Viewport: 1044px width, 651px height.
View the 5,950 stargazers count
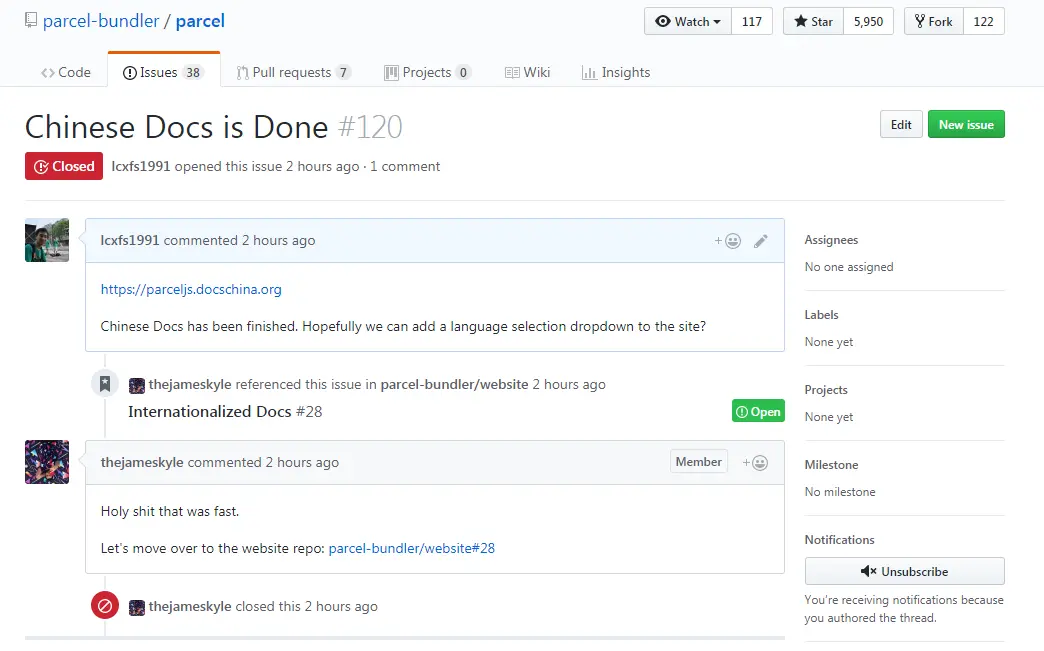868,21
